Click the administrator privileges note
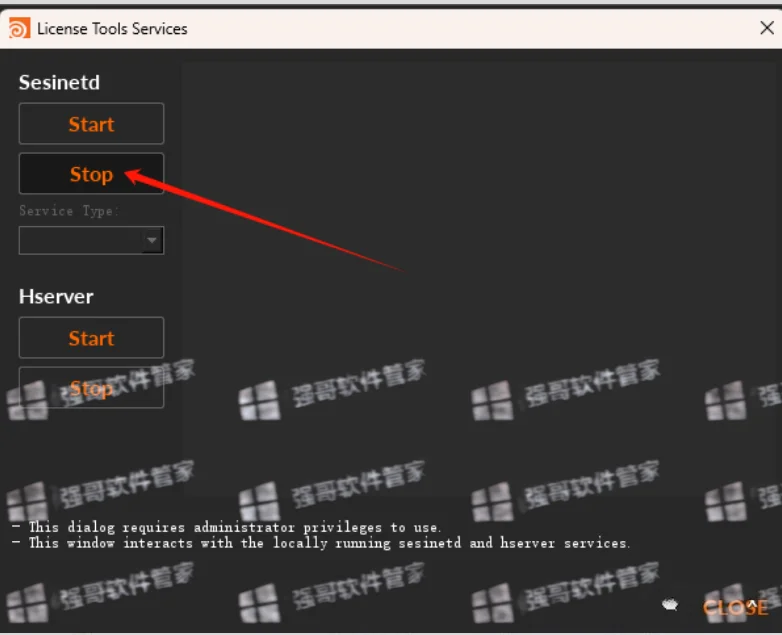The image size is (782, 635). 226,527
